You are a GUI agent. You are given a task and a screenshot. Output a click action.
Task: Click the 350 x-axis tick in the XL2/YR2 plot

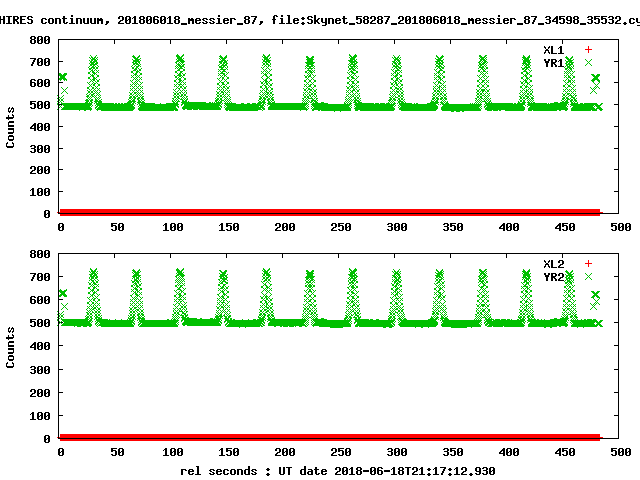point(453,452)
